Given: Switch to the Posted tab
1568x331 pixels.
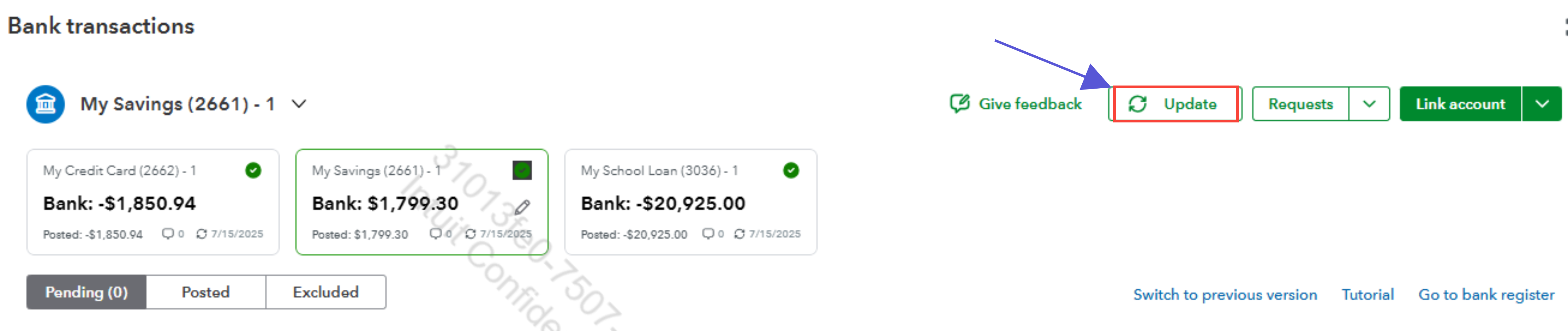Looking at the screenshot, I should click(206, 292).
